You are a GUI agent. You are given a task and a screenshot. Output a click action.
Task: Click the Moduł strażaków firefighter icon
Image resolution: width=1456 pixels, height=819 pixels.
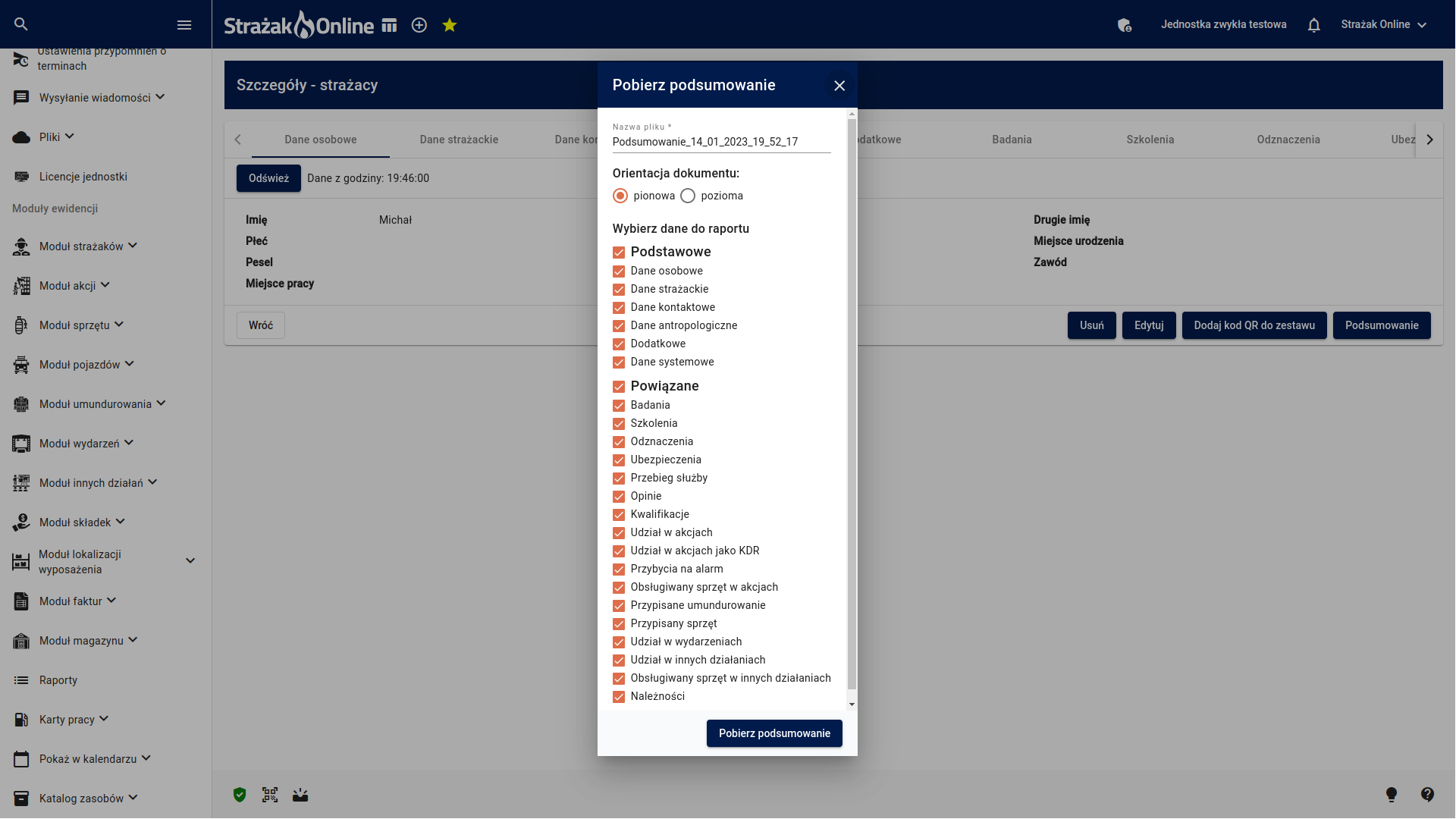coord(21,246)
